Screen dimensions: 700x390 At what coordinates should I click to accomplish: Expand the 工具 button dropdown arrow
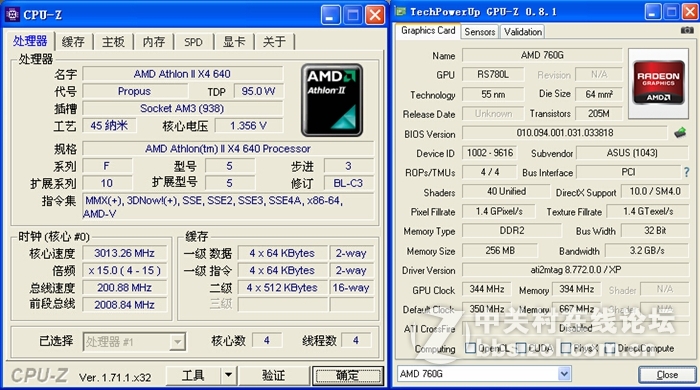229,375
